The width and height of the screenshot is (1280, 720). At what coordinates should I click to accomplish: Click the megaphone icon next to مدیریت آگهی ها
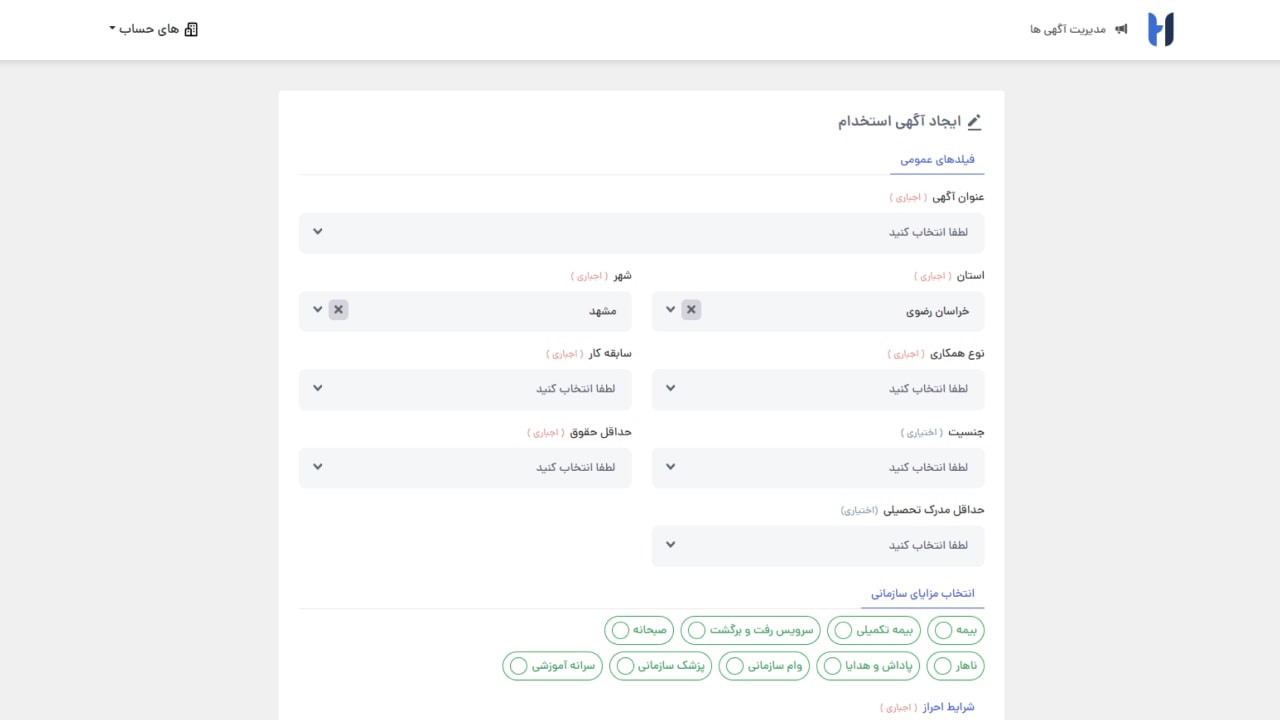point(1121,29)
